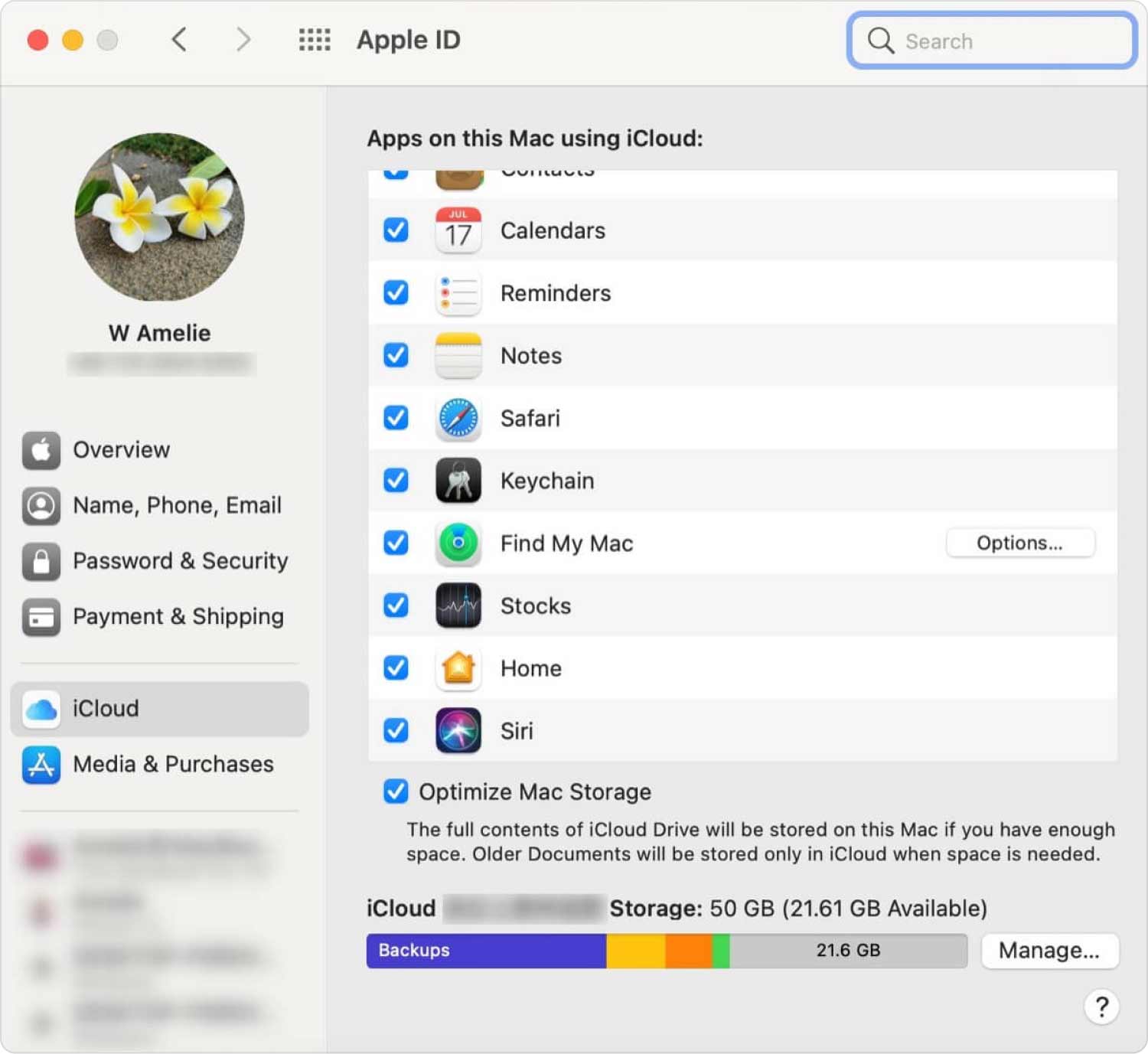1148x1054 pixels.
Task: Click the Safari compass icon
Action: [458, 419]
